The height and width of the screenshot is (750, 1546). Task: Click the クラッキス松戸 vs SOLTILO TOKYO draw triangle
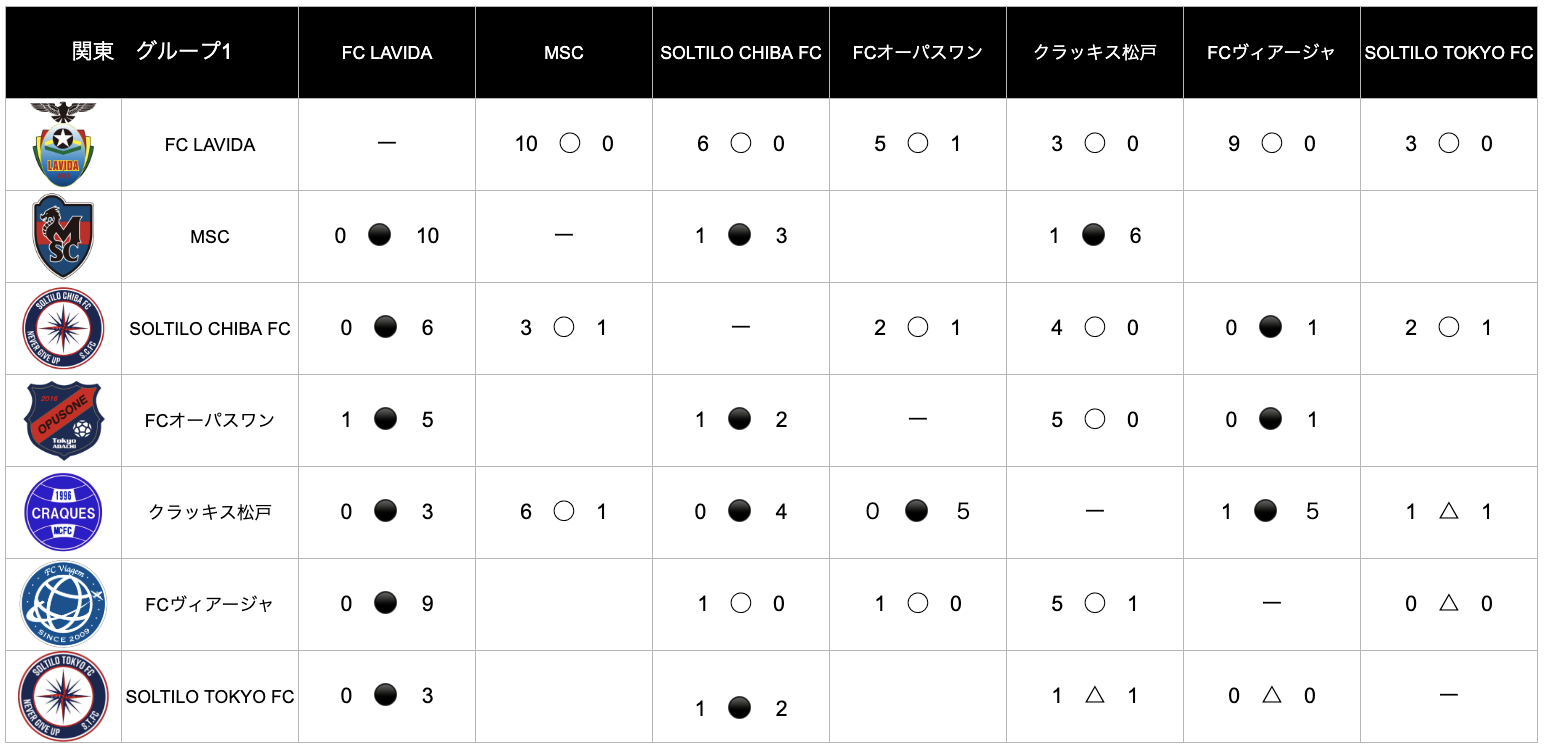1448,512
